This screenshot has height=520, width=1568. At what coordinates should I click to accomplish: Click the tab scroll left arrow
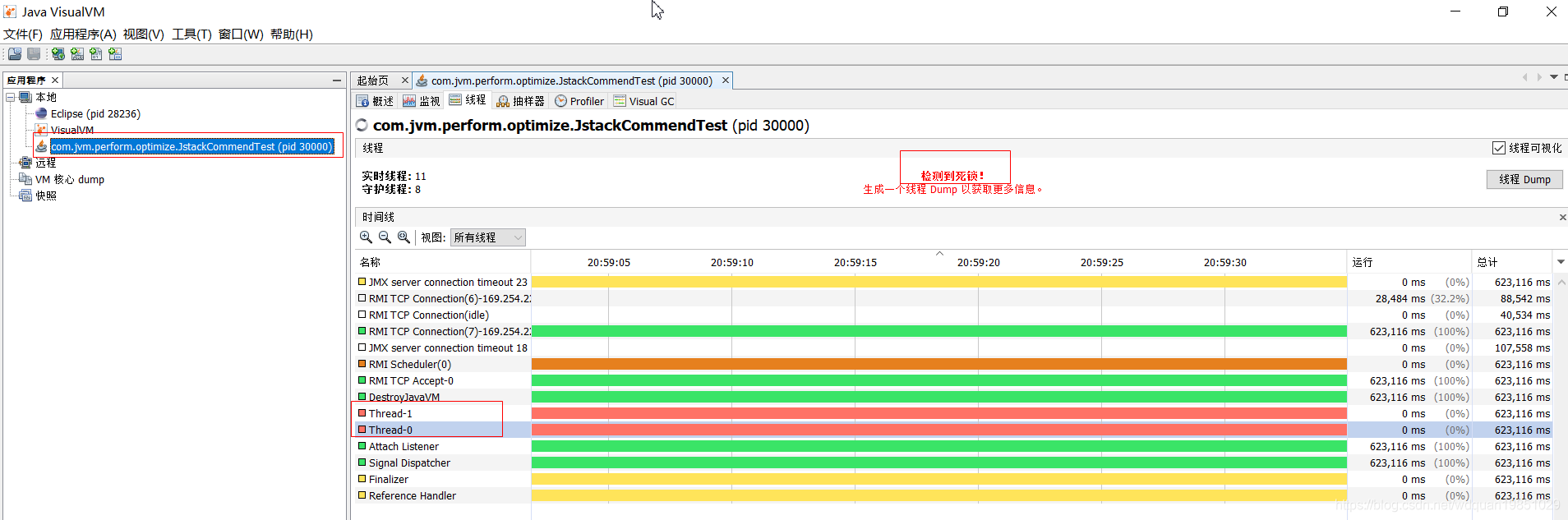[1524, 77]
